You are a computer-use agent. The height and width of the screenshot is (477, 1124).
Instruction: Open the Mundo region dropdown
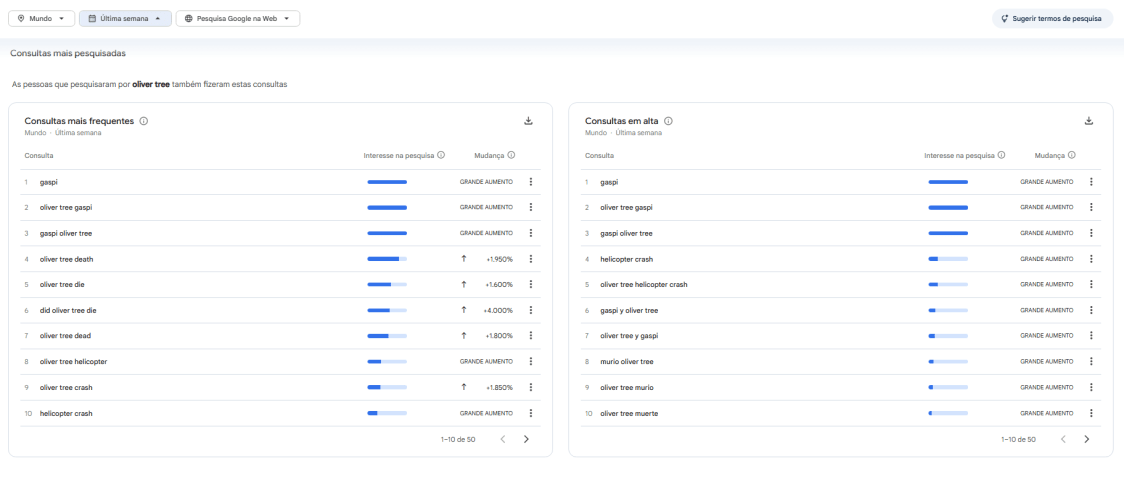pyautogui.click(x=42, y=19)
